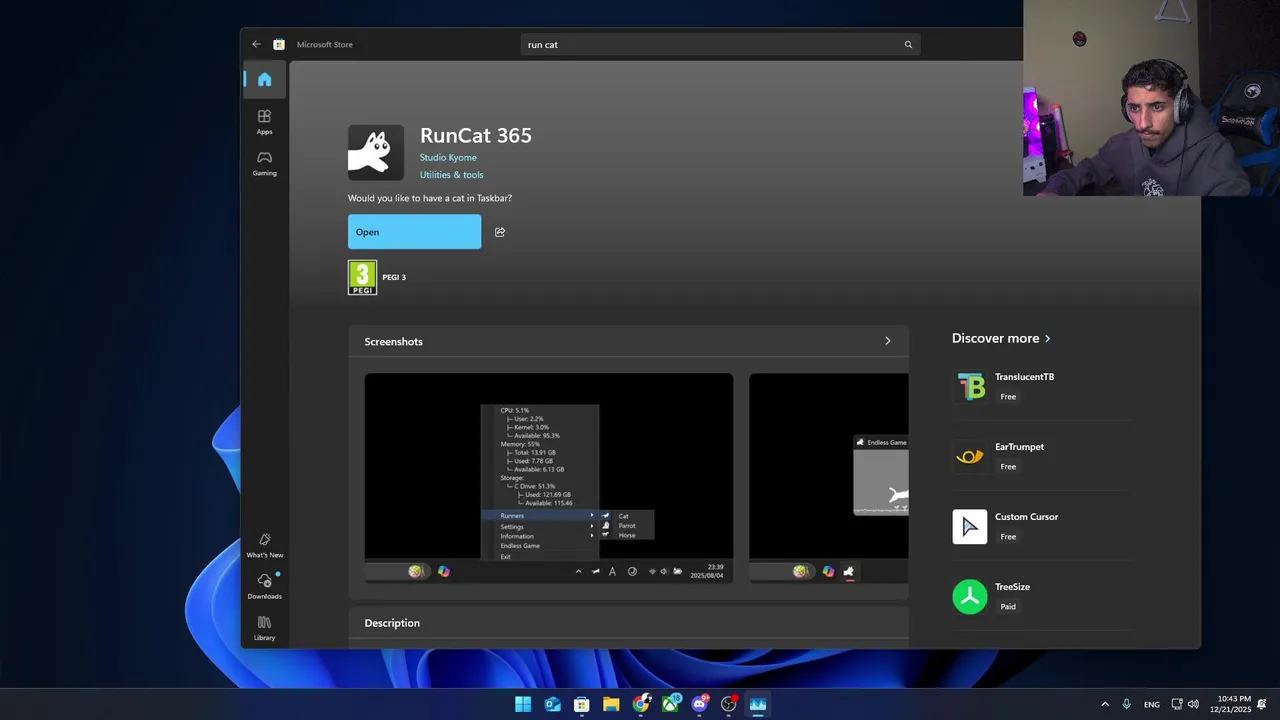This screenshot has width=1280, height=720.
Task: Open the Studio Kyome publisher link
Action: pos(448,157)
